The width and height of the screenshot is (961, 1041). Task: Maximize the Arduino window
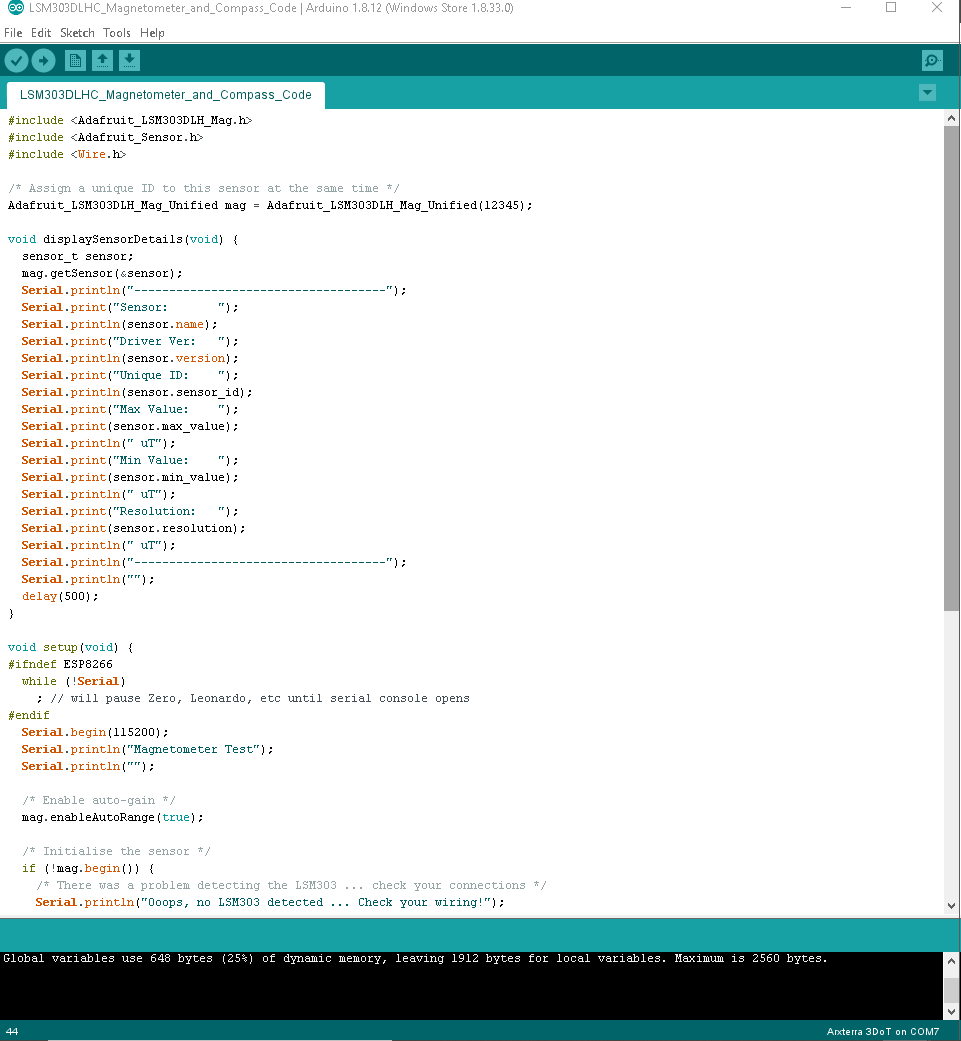pyautogui.click(x=891, y=8)
